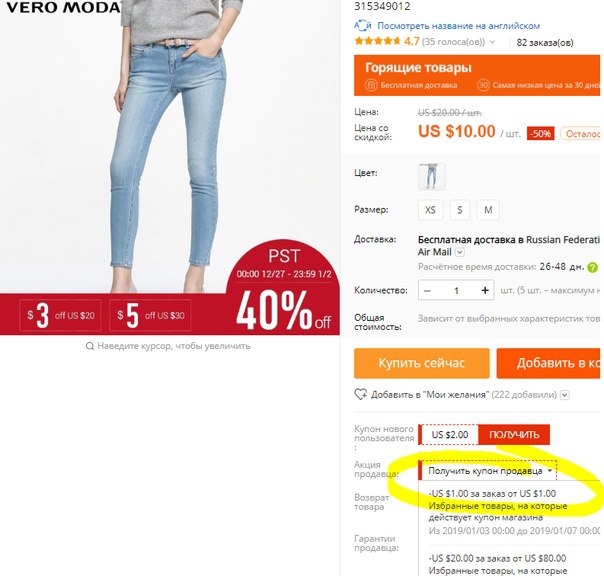Click the green question mark next to delivery time

[x=592, y=267]
